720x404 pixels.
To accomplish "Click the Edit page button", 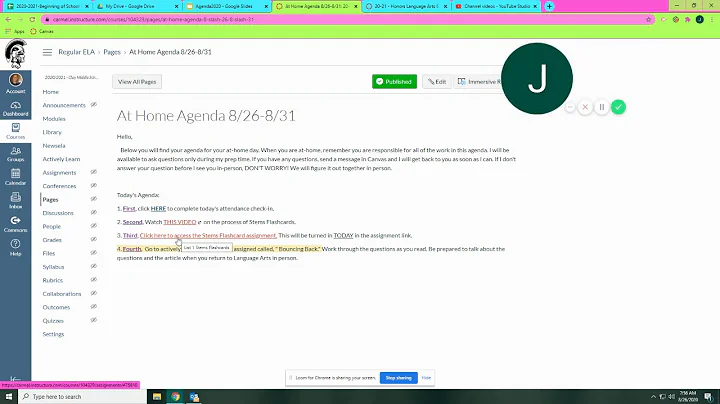I will 437,82.
